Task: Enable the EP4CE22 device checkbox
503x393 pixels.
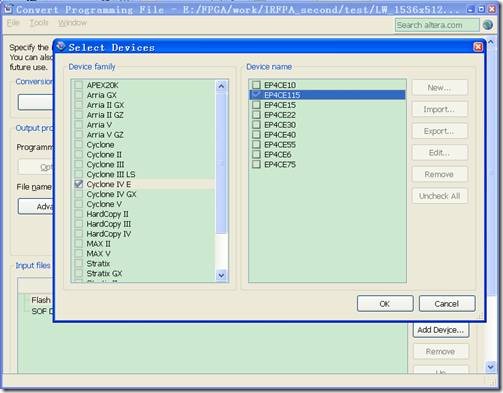Action: click(256, 115)
